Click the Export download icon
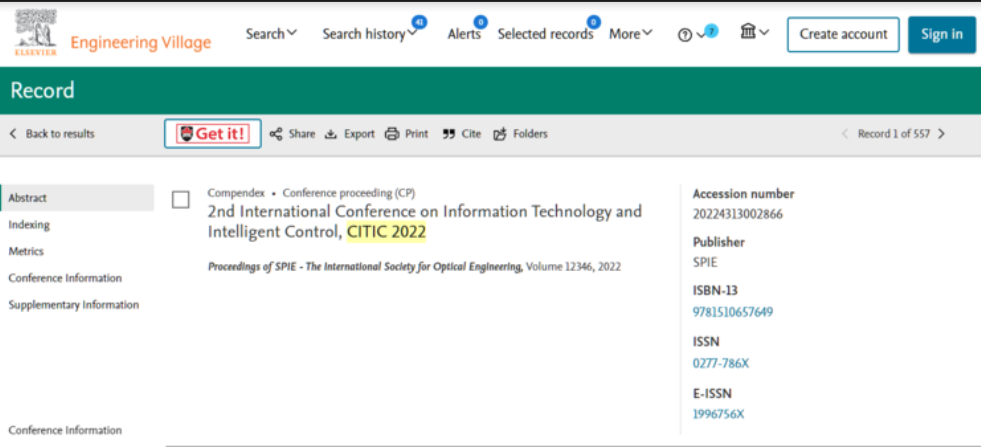981x447 pixels. click(x=331, y=134)
